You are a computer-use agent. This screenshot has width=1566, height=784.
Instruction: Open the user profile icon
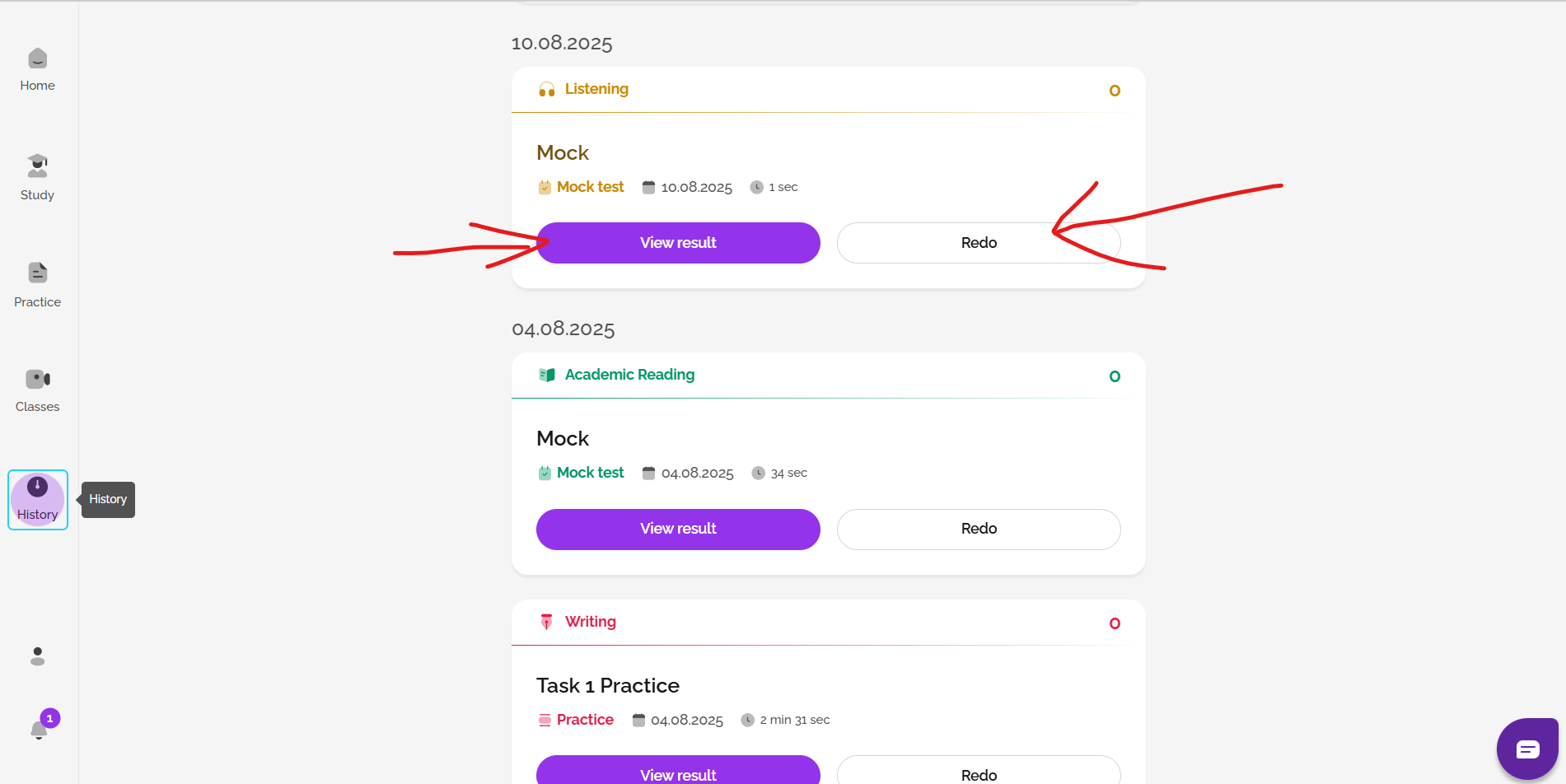(37, 656)
